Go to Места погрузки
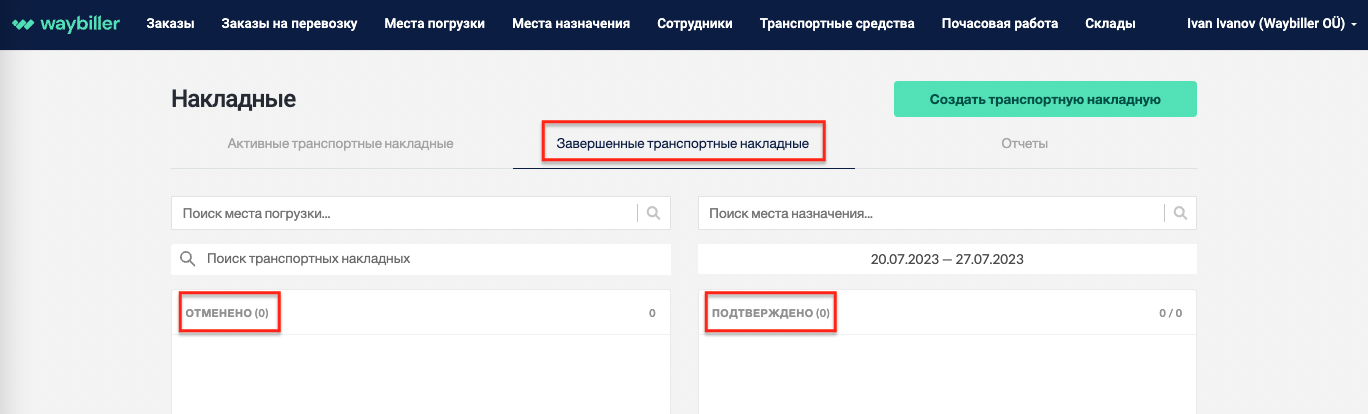Image resolution: width=1368 pixels, height=414 pixels. 434,23
